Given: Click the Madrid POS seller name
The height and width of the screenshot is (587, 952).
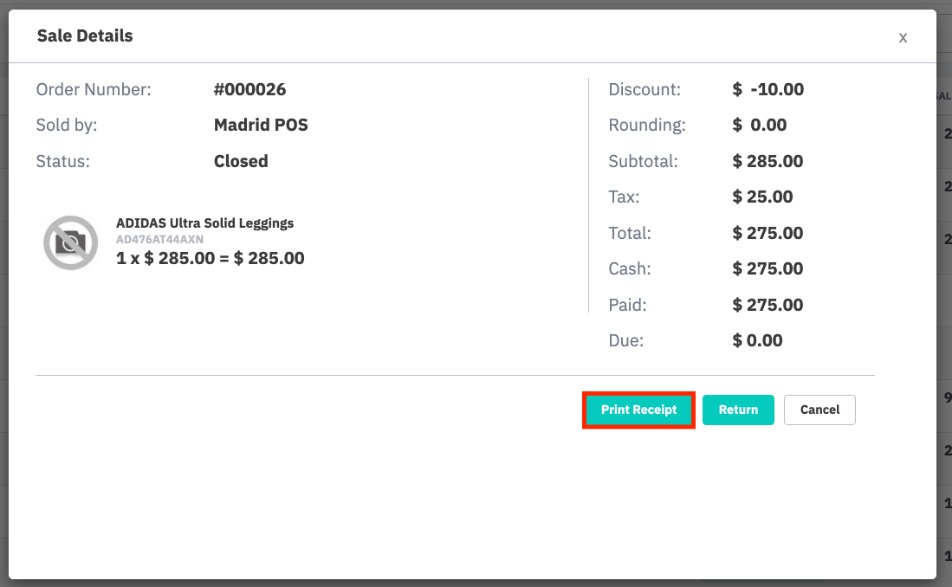Looking at the screenshot, I should pyautogui.click(x=261, y=124).
